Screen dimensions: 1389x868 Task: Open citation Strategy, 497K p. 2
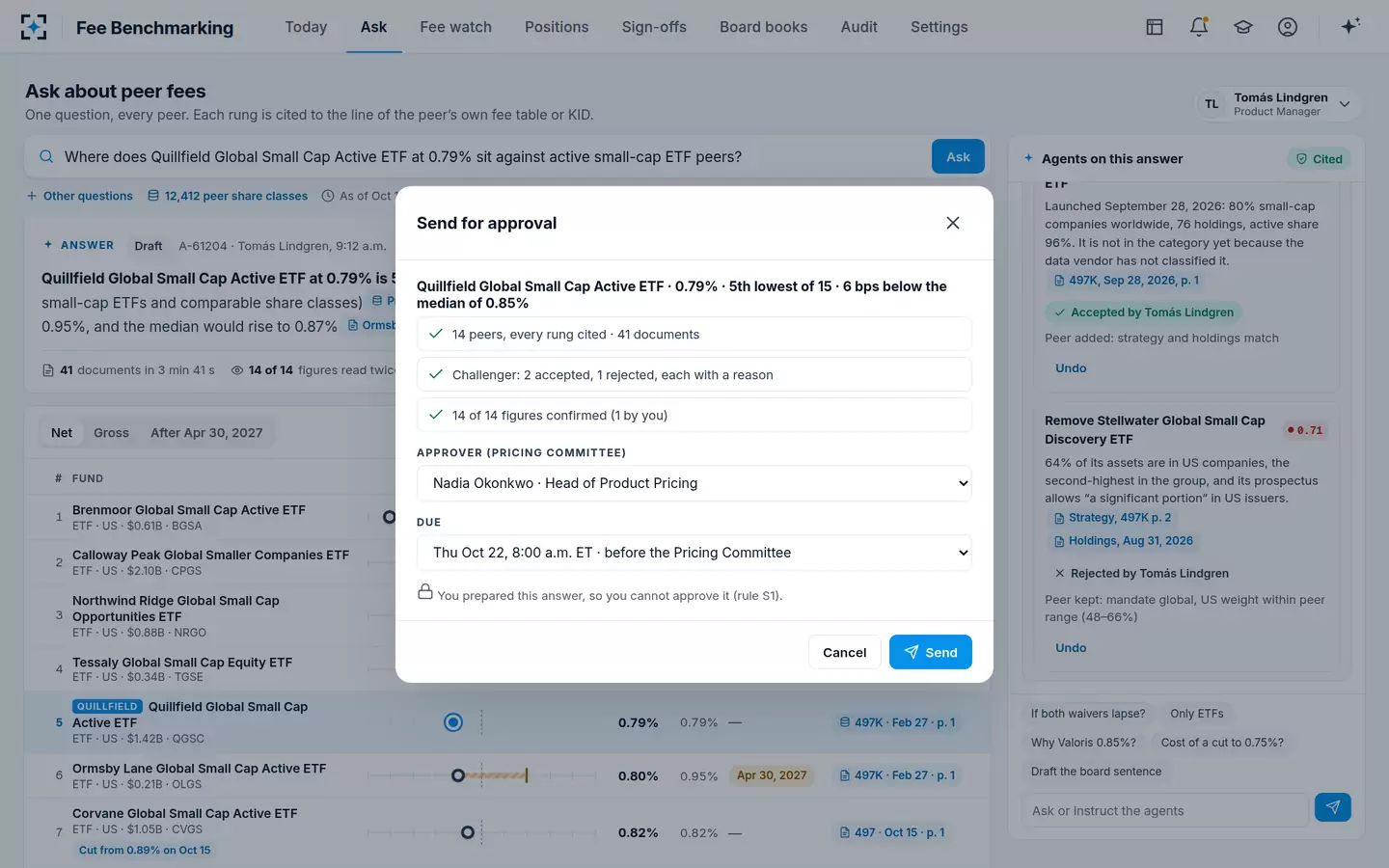[x=1112, y=518]
